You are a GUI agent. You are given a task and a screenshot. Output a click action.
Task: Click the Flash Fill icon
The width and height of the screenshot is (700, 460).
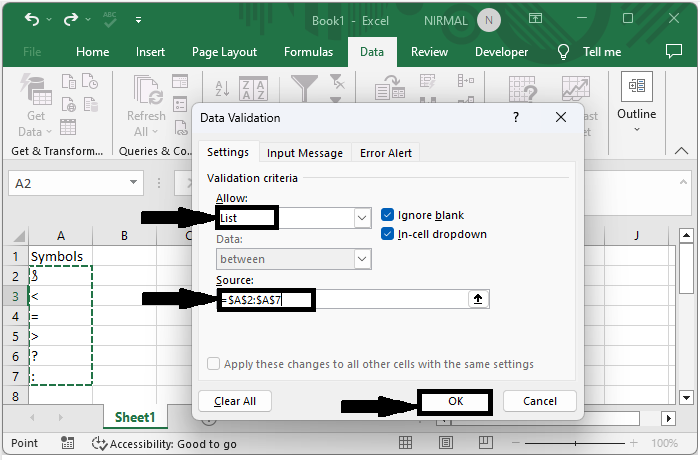click(x=427, y=82)
